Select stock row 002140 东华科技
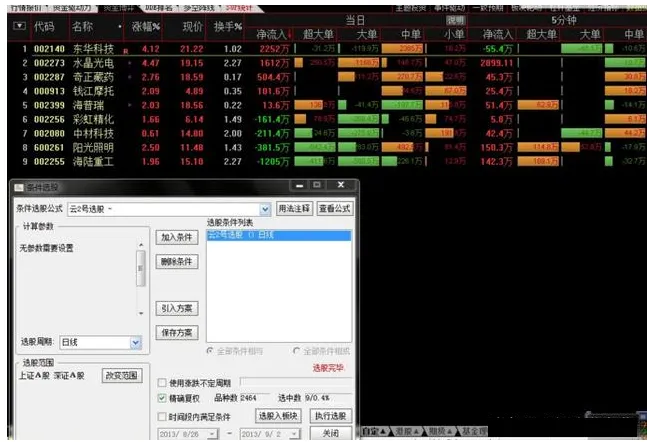This screenshot has width=647, height=442. pyautogui.click(x=327, y=49)
